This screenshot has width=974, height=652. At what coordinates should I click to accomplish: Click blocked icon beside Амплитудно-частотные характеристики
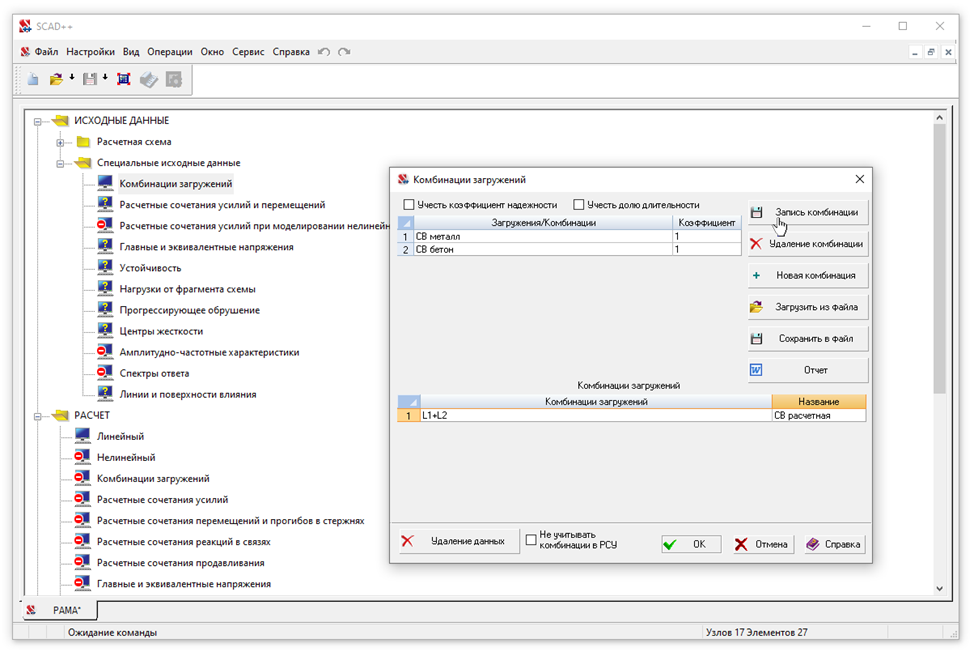pos(104,351)
